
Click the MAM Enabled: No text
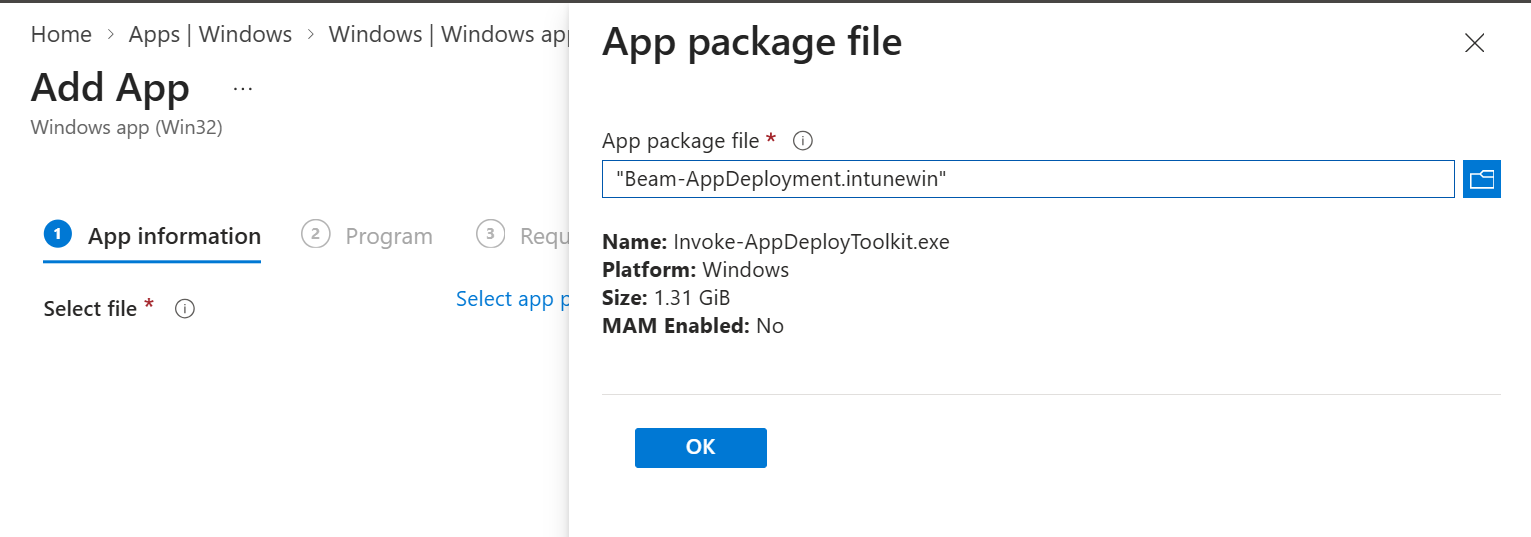[x=693, y=326]
